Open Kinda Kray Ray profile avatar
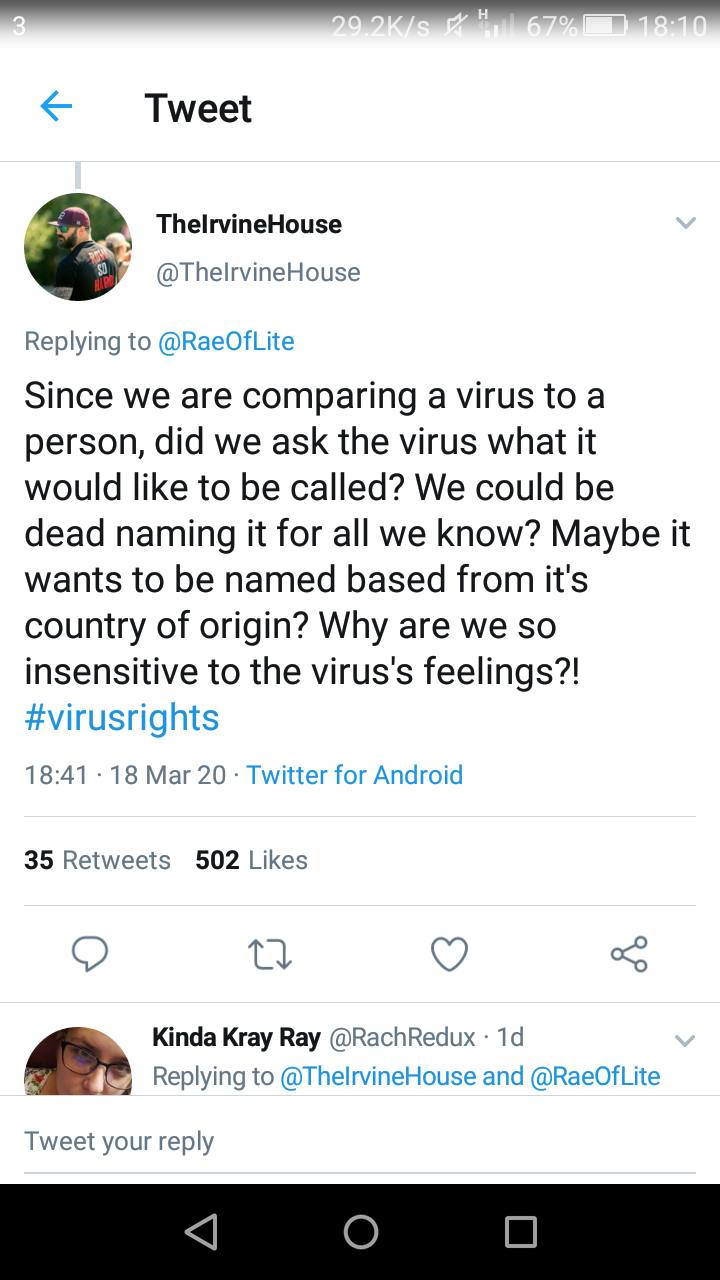 [78, 1062]
